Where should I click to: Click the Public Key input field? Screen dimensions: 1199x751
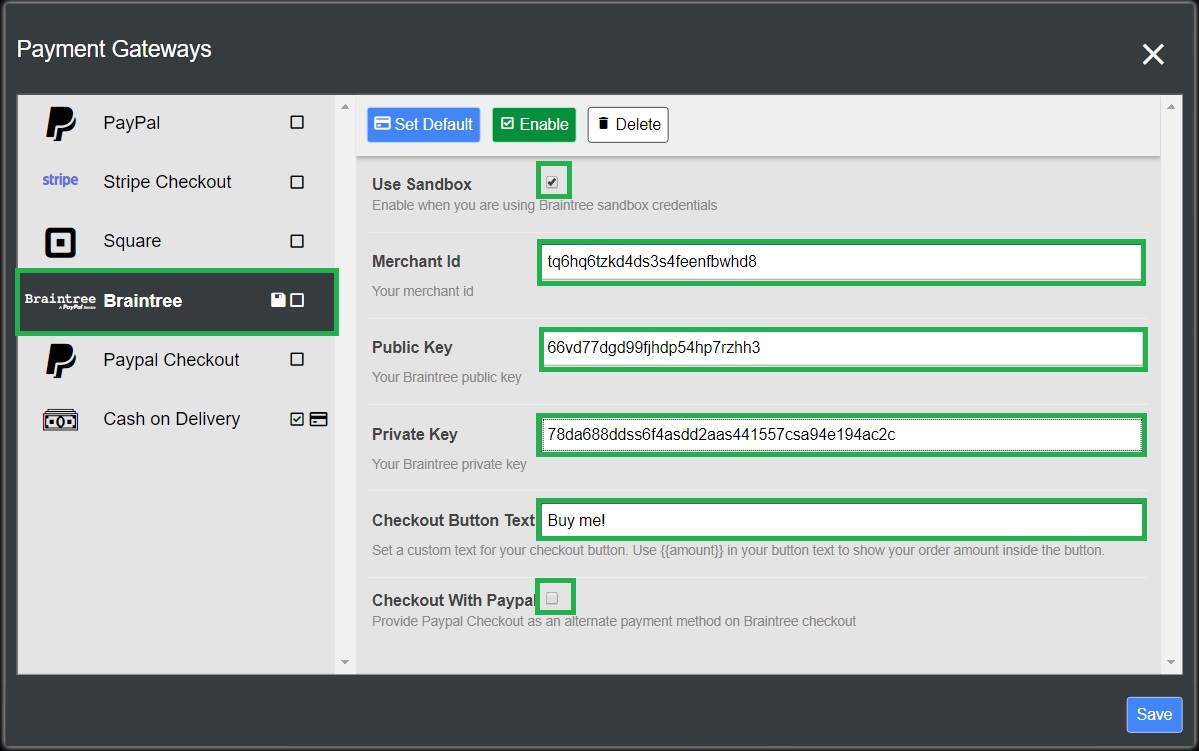click(843, 348)
